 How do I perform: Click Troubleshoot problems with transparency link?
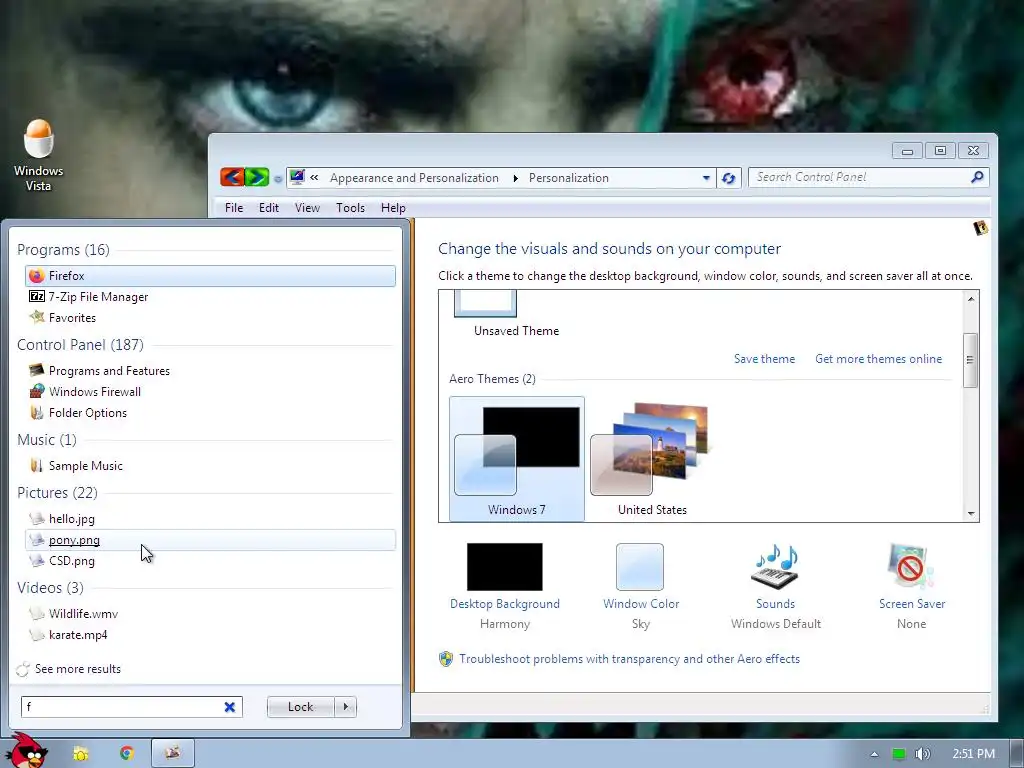[629, 658]
